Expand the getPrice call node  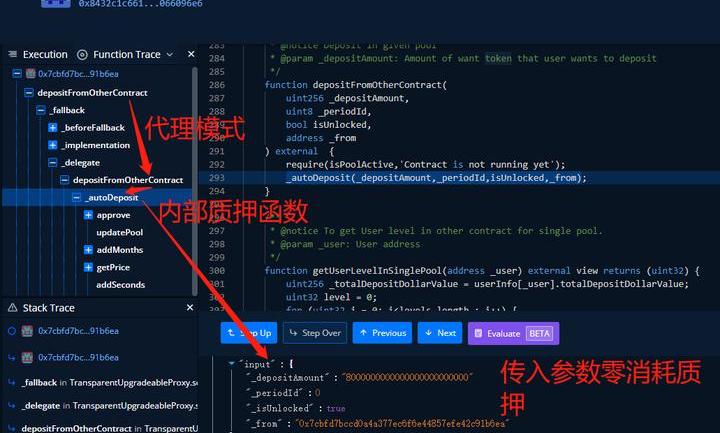pos(88,268)
